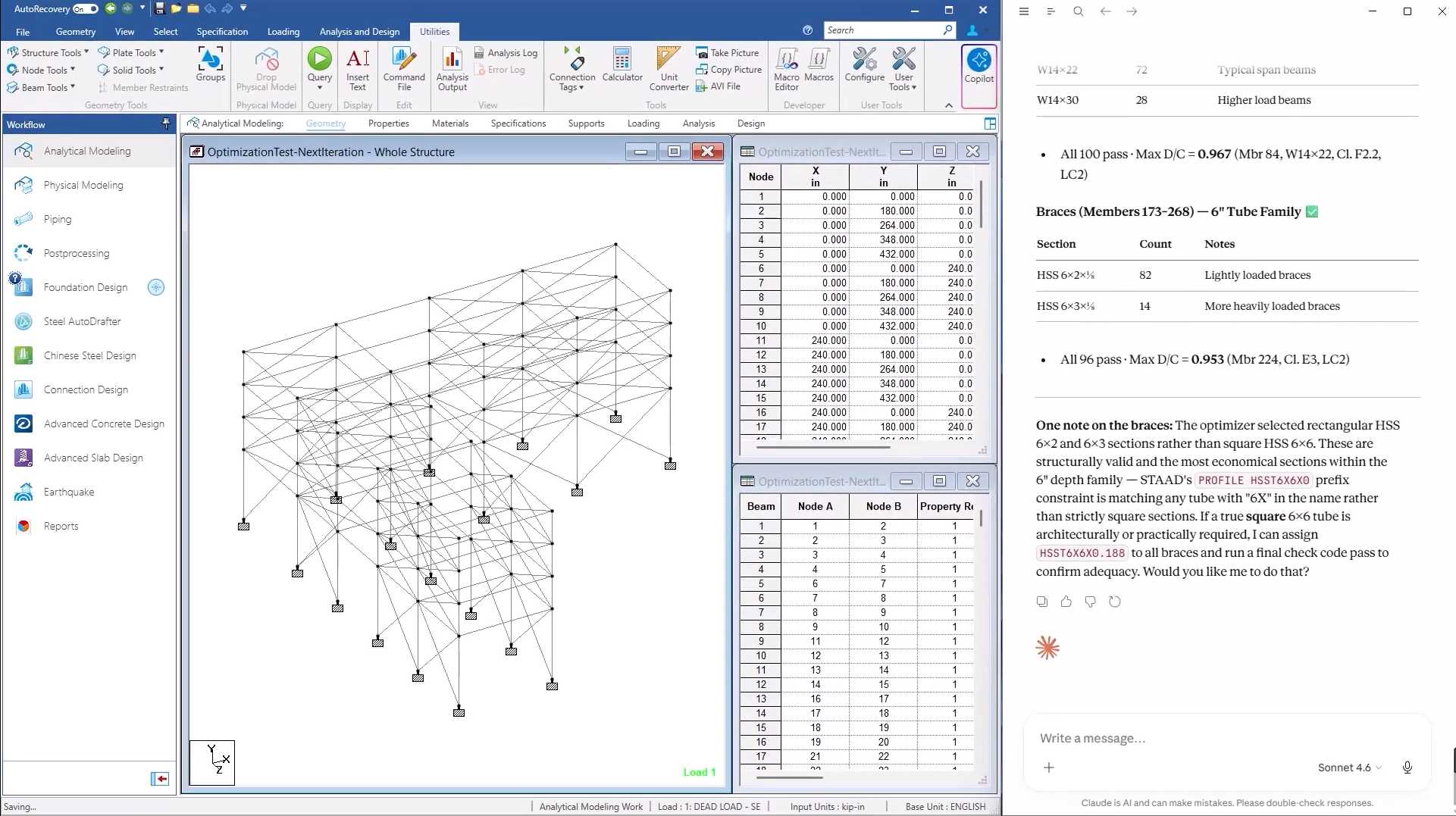The image size is (1456, 816).
Task: Open Advanced Slab Design workflow
Action: [93, 458]
